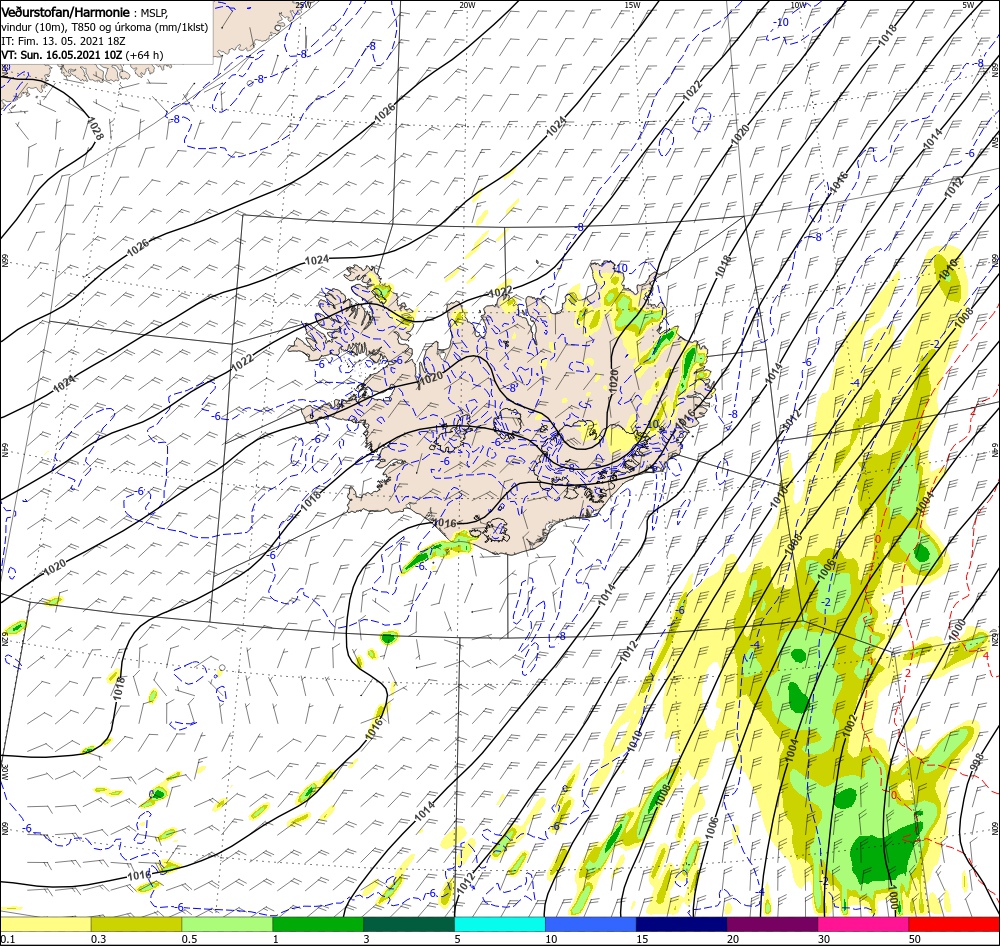This screenshot has width=1000, height=946.
Task: Click the yellow 0.1–0.3 mm legend swatch
Action: click(x=45, y=924)
